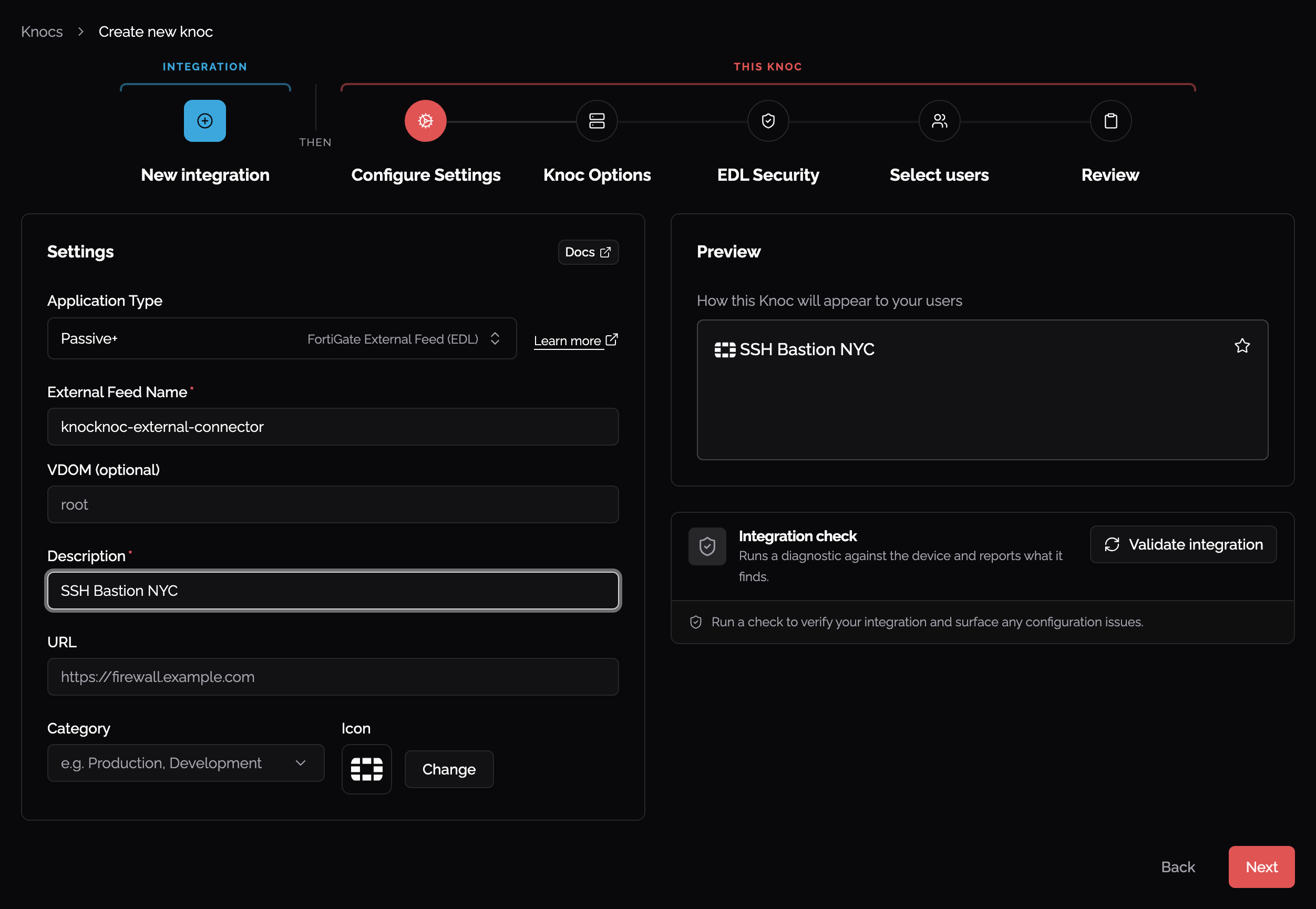Run Validate integration
Screen dimensions: 1316x909
pos(1183,544)
